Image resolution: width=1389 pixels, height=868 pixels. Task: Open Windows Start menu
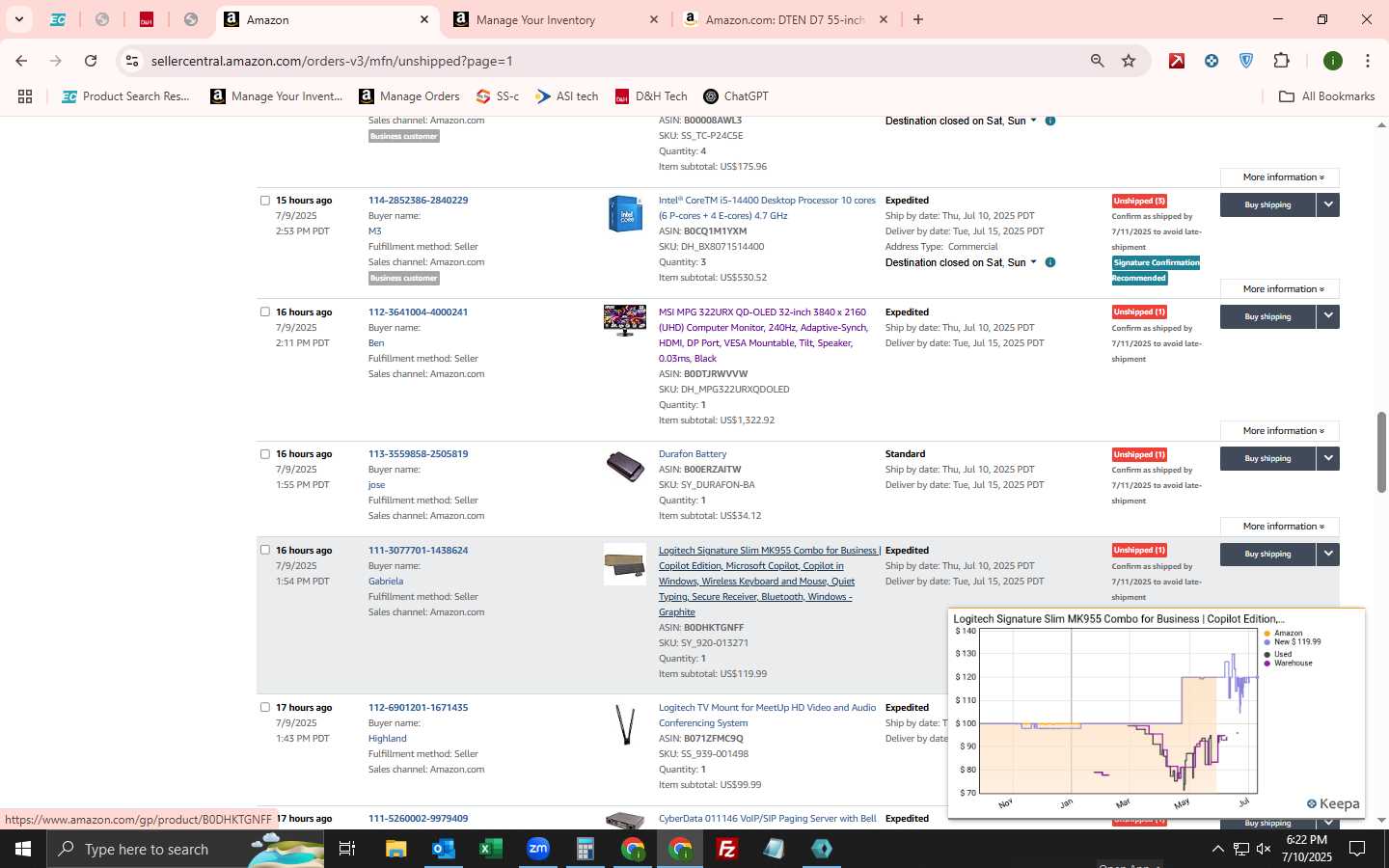pos(23,849)
